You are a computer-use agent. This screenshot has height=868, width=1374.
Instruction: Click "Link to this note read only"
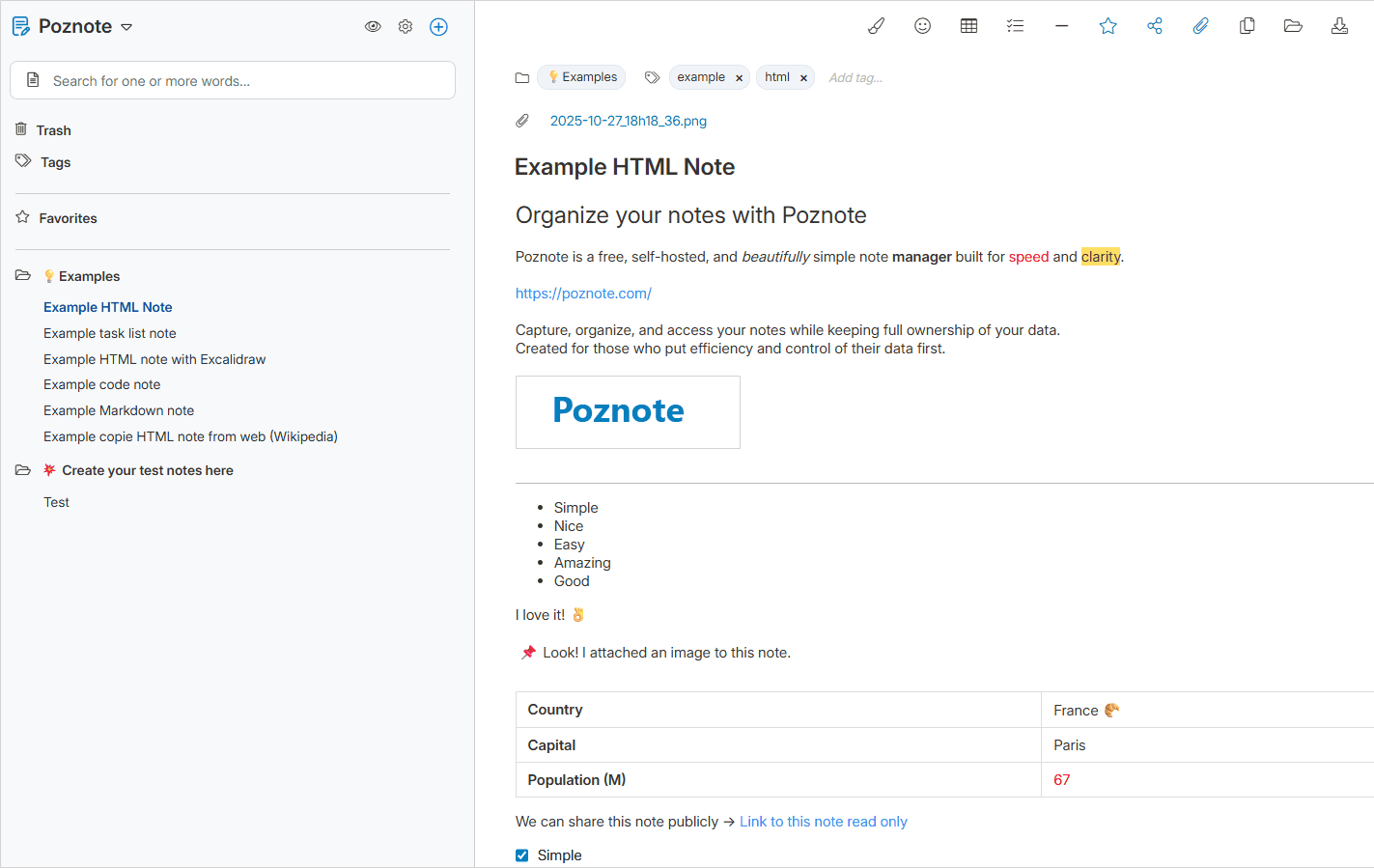[823, 822]
